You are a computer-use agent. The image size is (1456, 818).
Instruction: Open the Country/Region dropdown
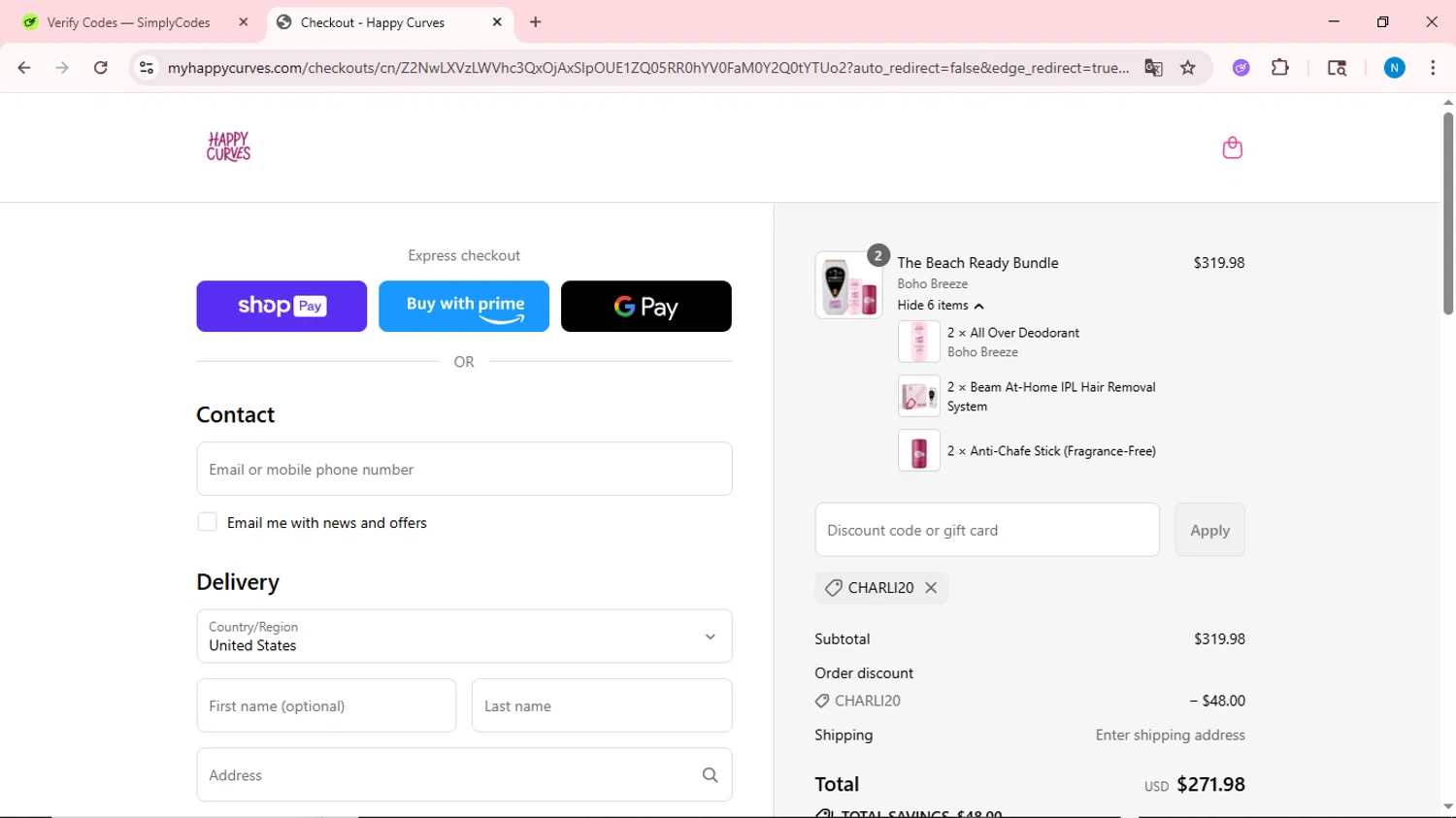coord(464,637)
